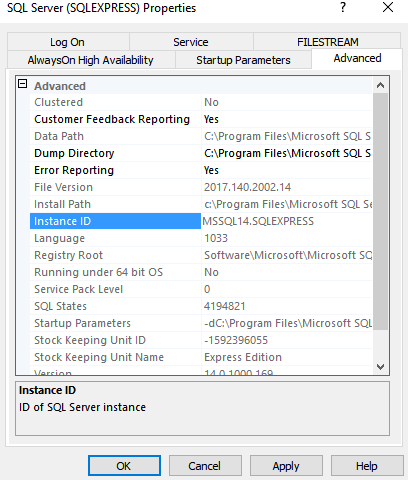The image size is (408, 480).
Task: Click the Install Path value cell
Action: click(x=288, y=204)
